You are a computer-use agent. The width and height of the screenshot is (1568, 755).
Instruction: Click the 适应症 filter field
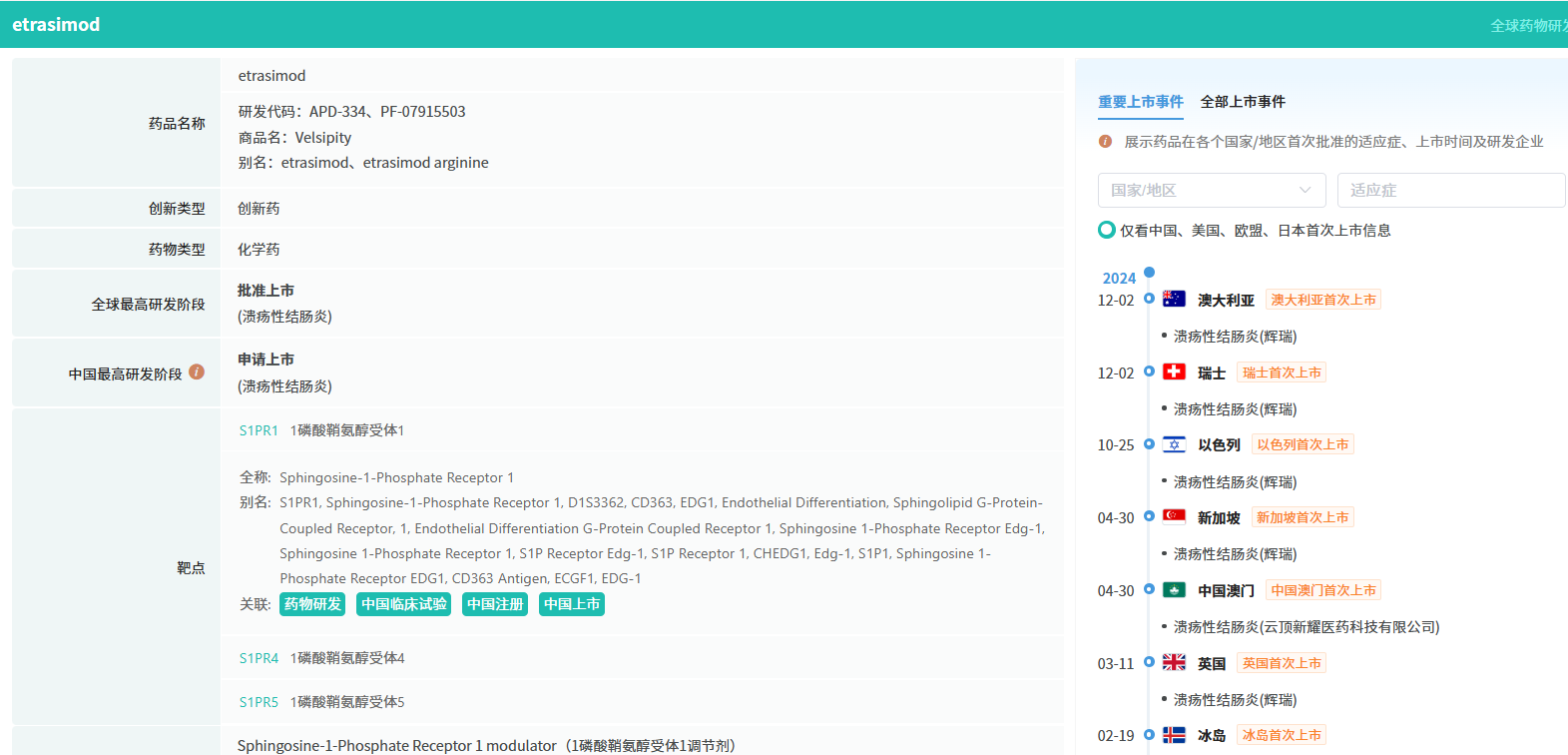(1450, 190)
